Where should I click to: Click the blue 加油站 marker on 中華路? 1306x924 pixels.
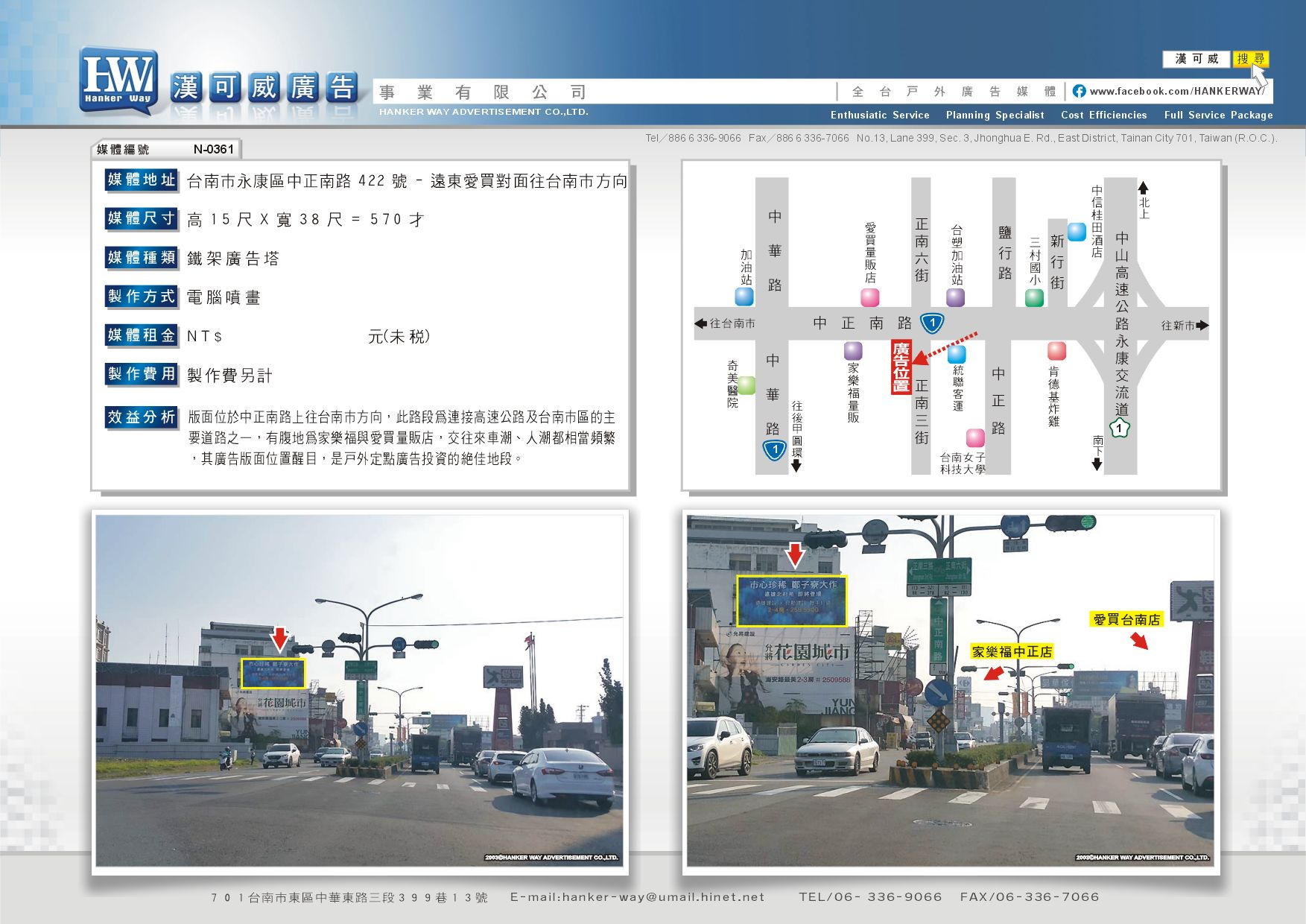point(744,297)
